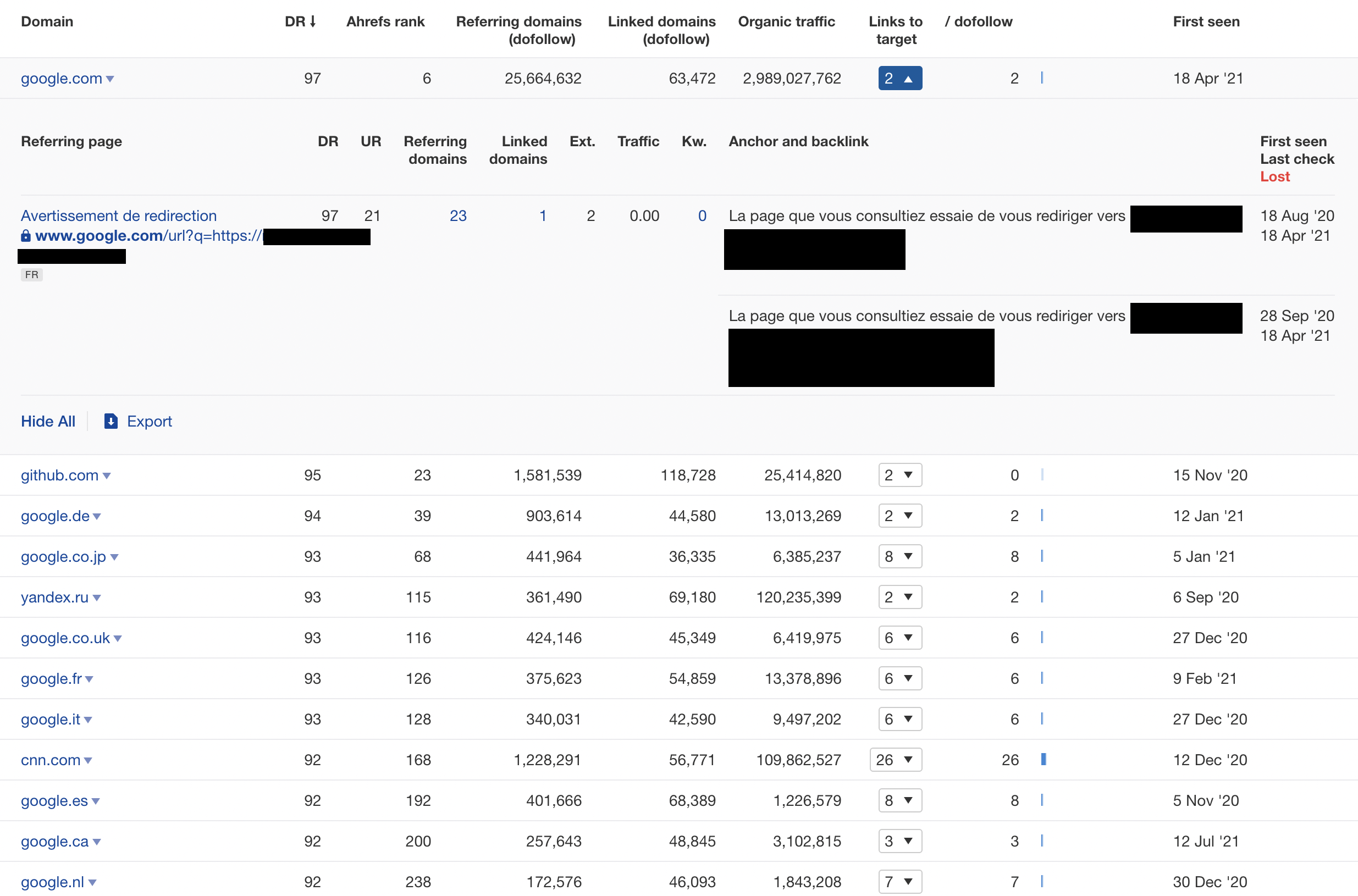
Task: Click the google.de domain link
Action: 55,516
